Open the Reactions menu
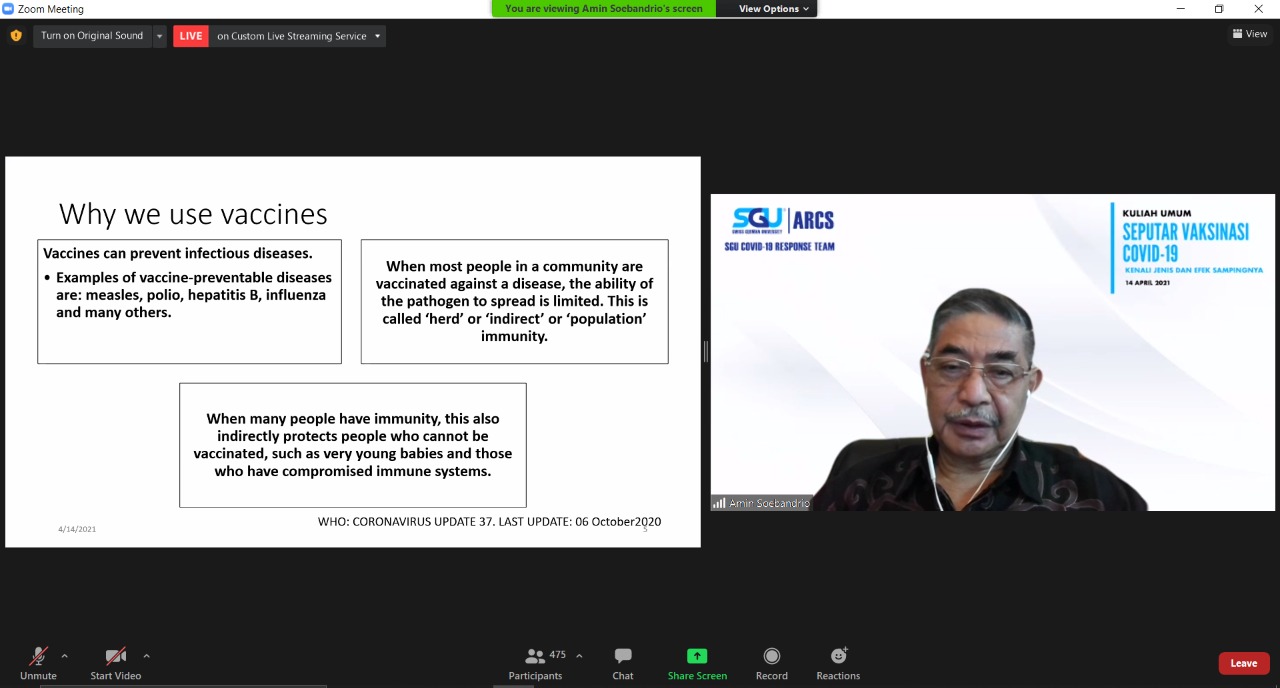This screenshot has height=688, width=1280. (838, 657)
